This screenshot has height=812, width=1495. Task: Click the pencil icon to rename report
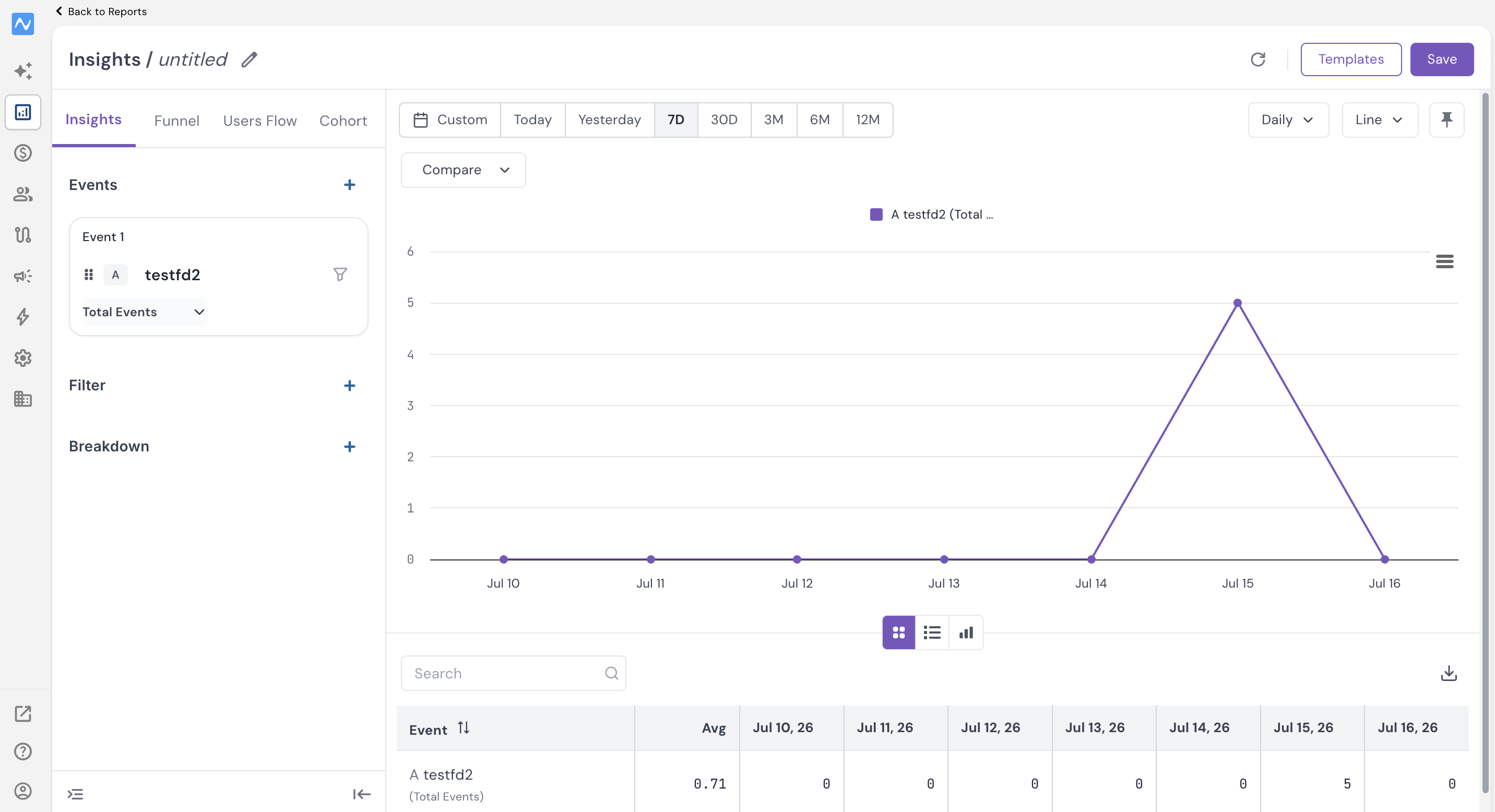[250, 59]
